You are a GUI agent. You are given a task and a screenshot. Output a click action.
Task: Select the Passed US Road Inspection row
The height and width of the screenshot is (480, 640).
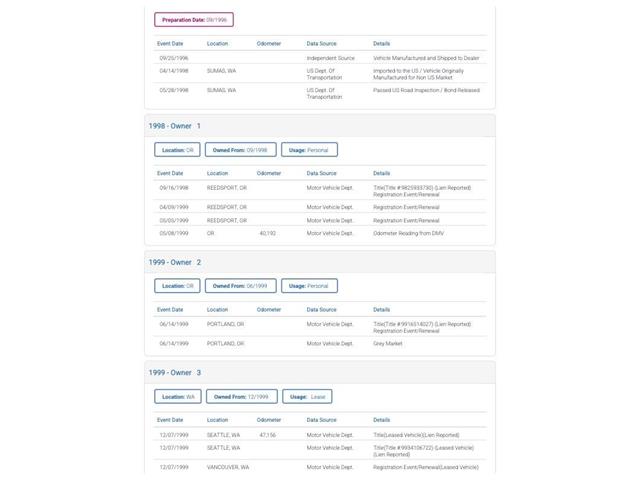[x=320, y=93]
